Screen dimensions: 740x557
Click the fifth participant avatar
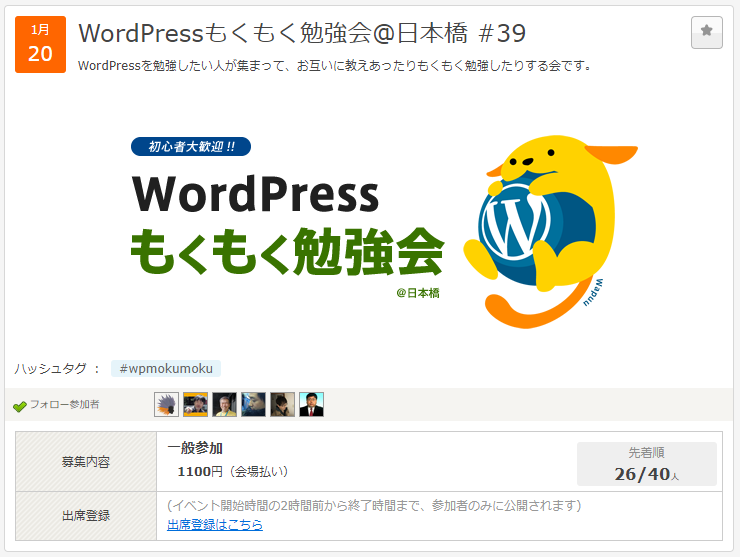click(x=283, y=405)
